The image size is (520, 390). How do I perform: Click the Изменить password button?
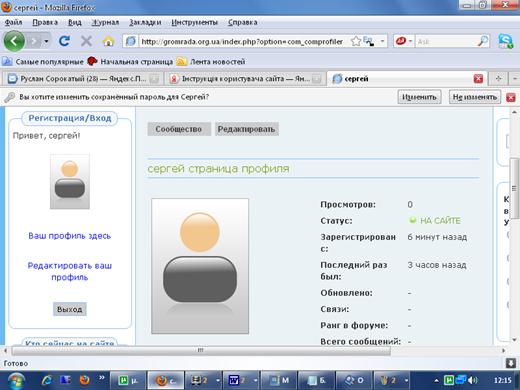(419, 97)
